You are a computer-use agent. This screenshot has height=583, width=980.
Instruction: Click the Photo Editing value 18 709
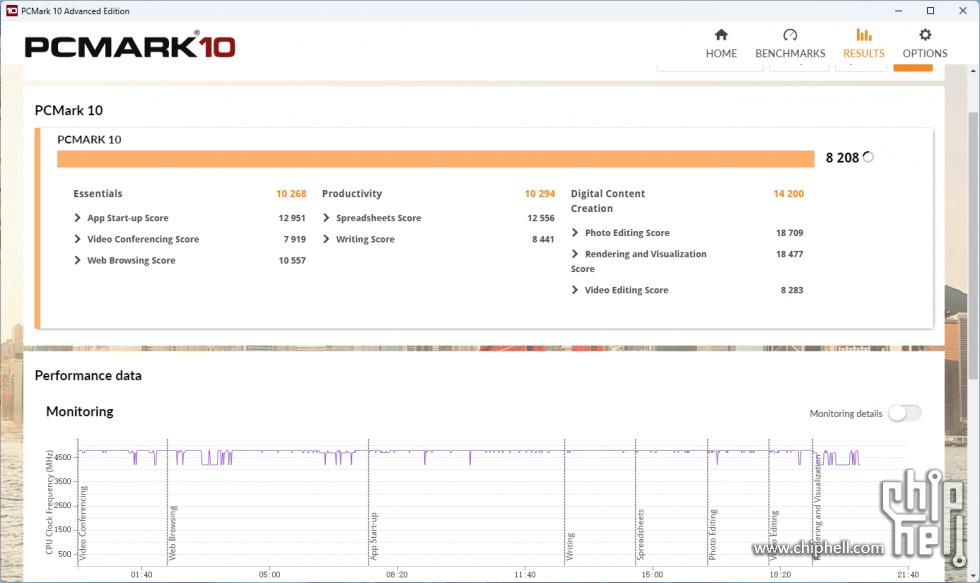(x=789, y=233)
